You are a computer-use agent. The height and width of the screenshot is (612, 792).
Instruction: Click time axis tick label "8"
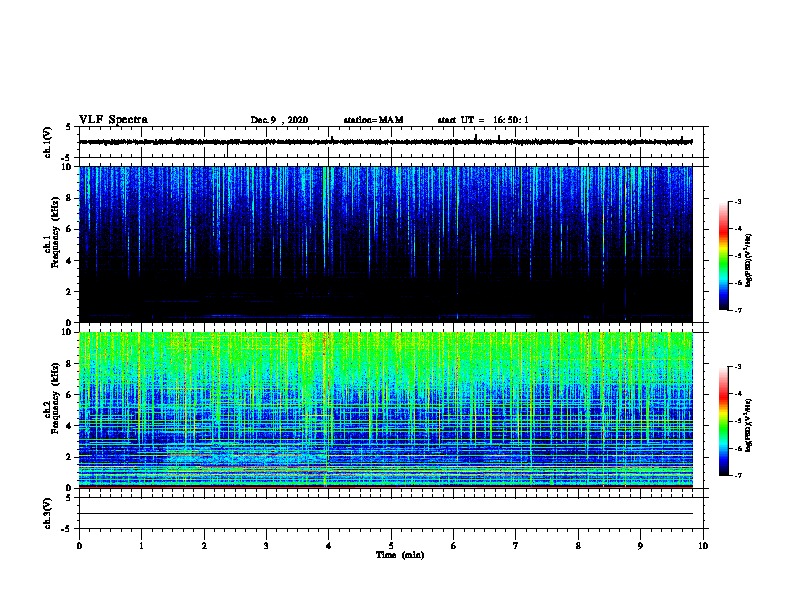pyautogui.click(x=578, y=546)
